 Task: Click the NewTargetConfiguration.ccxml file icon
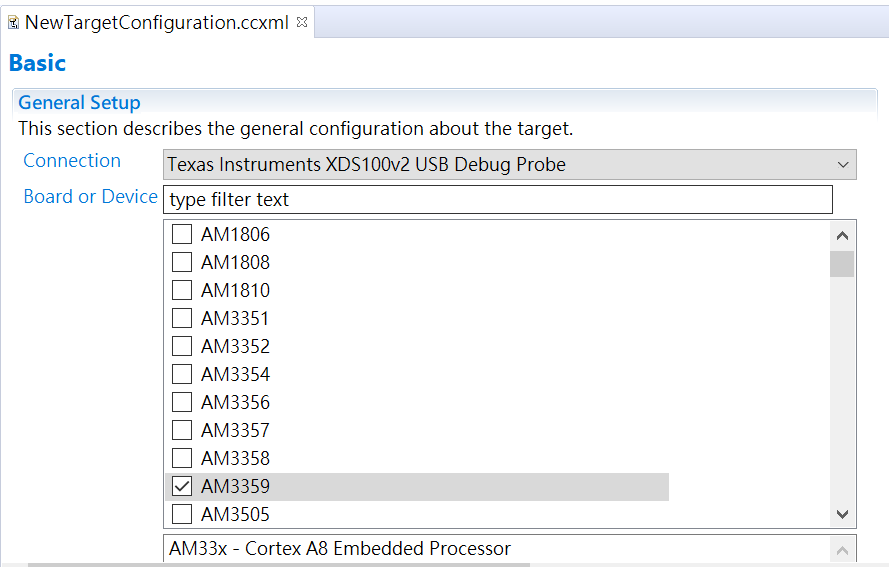pyautogui.click(x=13, y=22)
